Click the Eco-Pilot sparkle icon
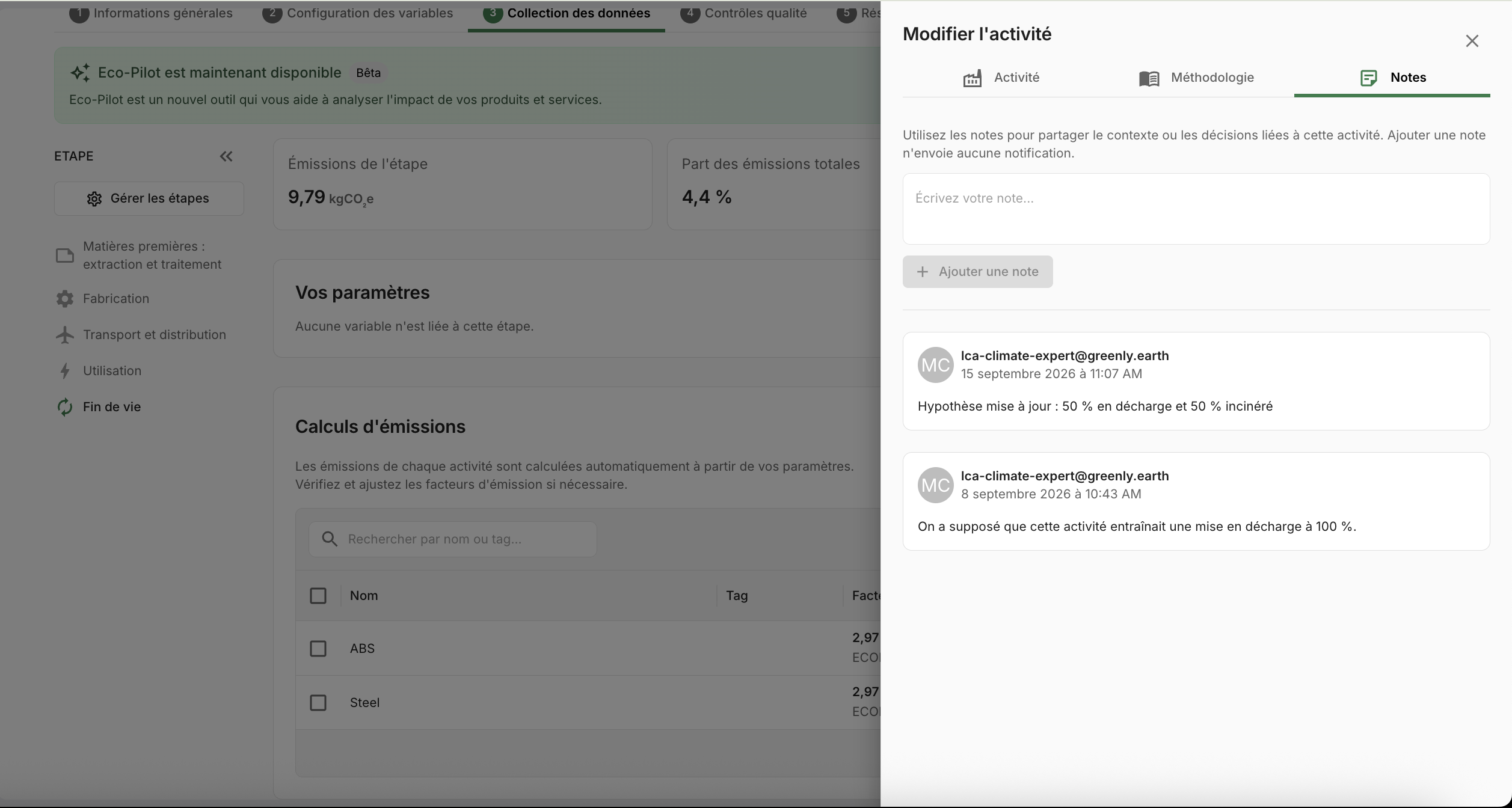 [81, 73]
